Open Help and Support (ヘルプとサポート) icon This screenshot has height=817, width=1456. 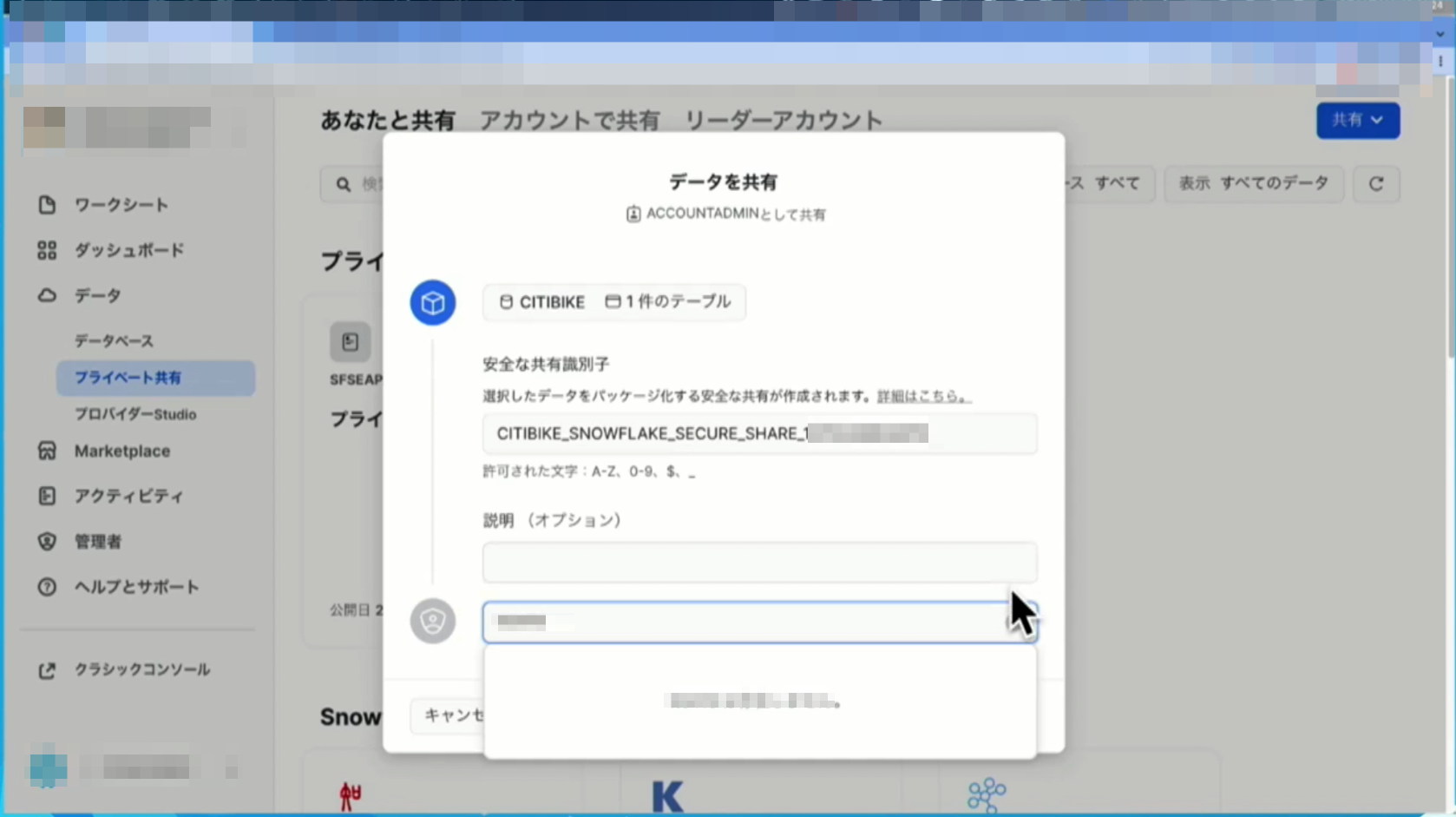coord(47,587)
